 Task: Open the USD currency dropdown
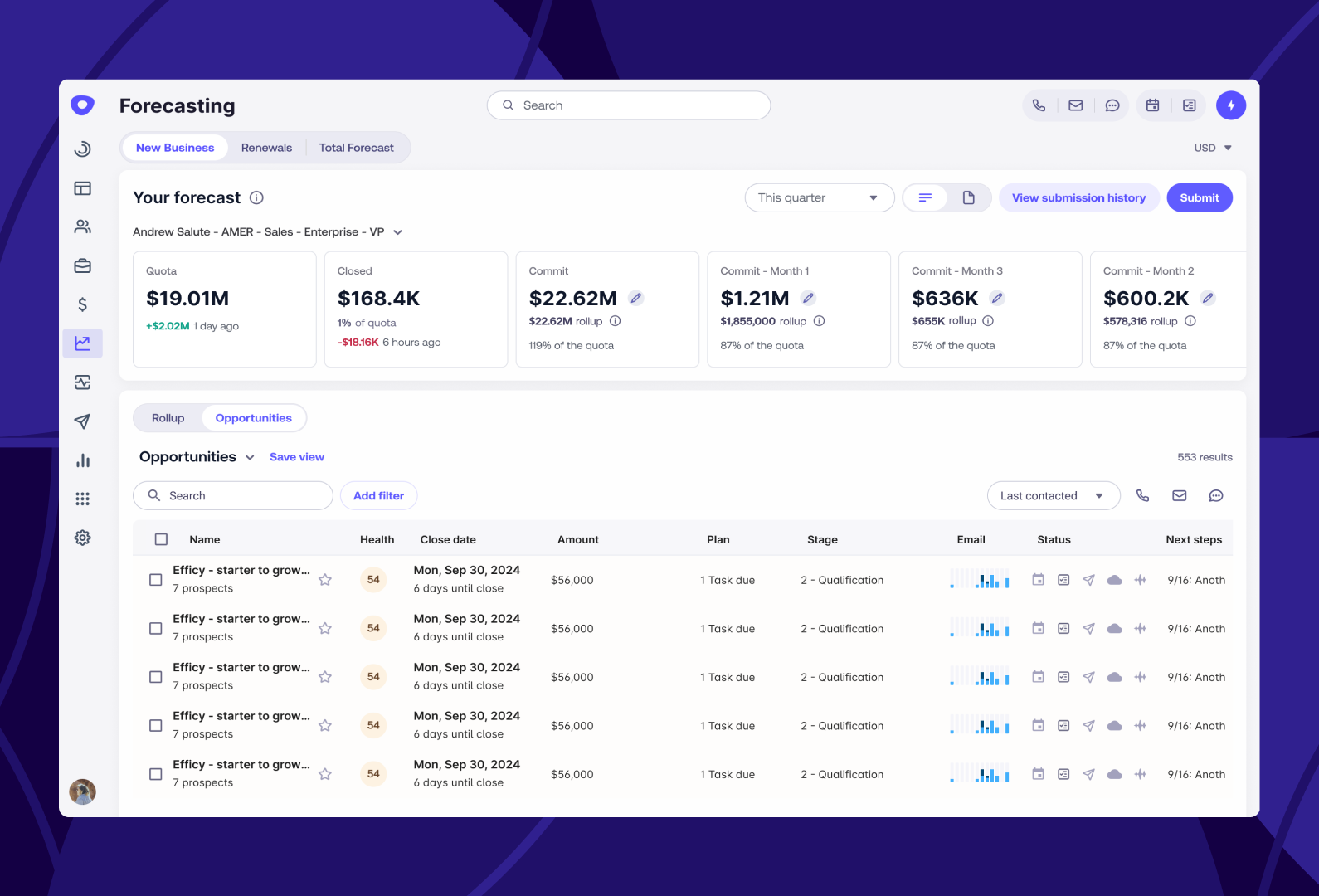(1213, 148)
